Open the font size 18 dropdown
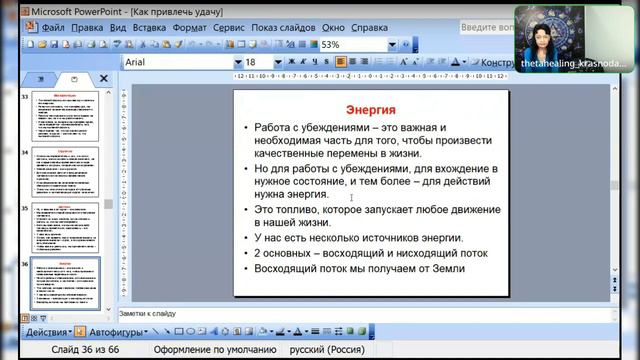 [x=278, y=62]
